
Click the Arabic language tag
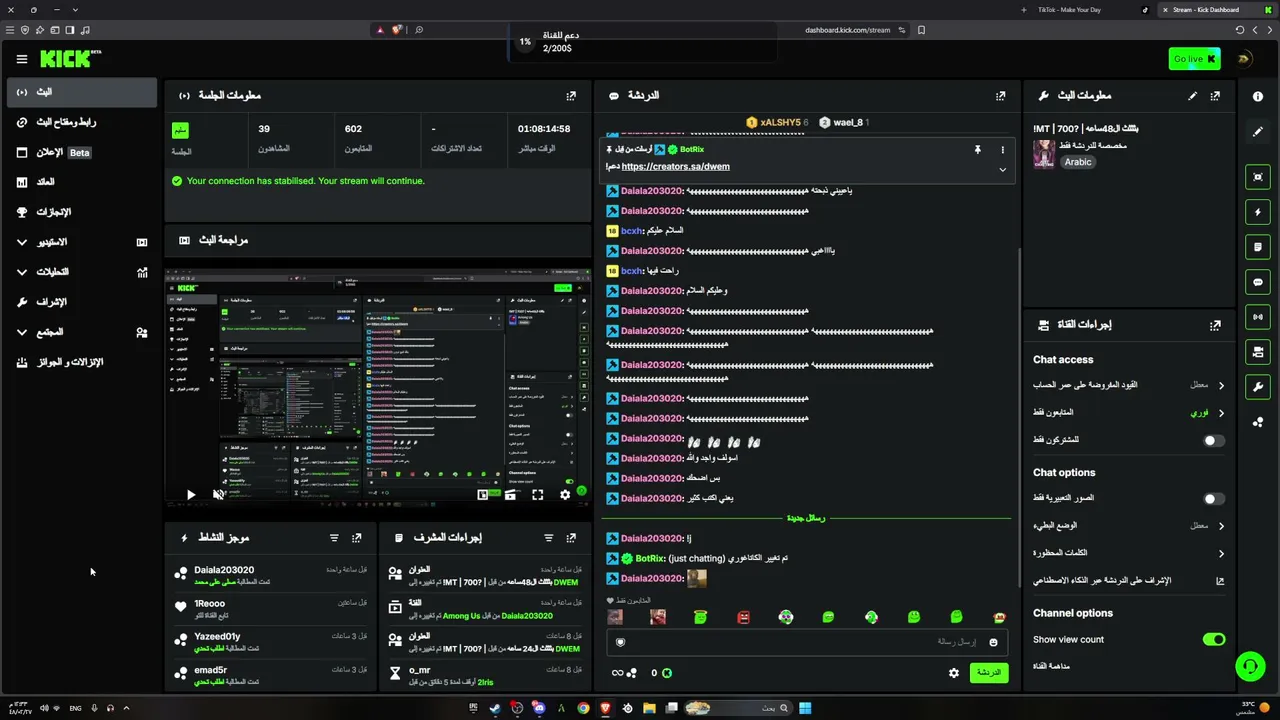pyautogui.click(x=1078, y=162)
